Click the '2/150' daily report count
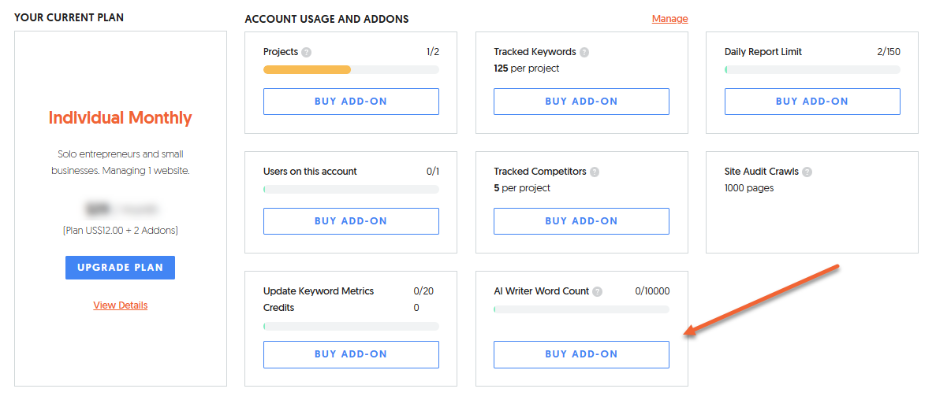This screenshot has width=936, height=396. point(889,52)
